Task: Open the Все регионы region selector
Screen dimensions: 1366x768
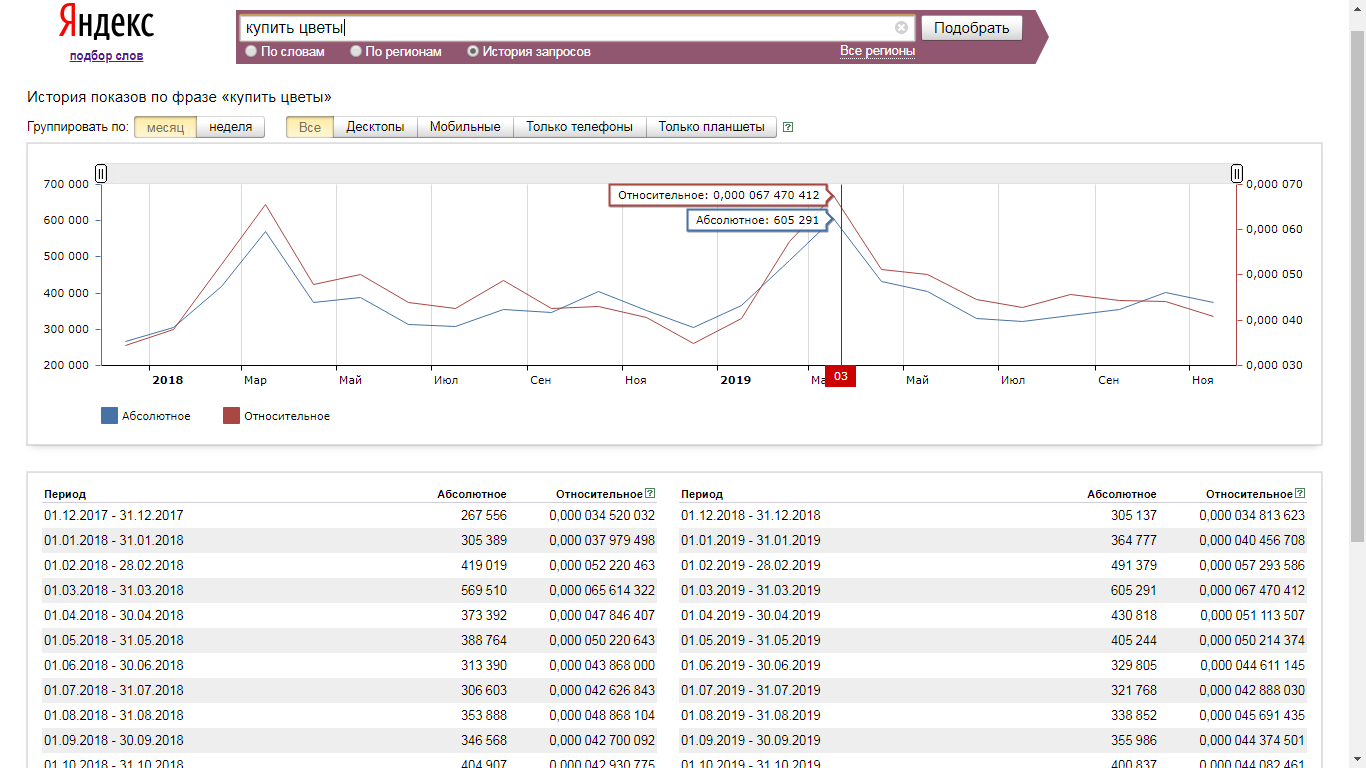Action: tap(877, 51)
